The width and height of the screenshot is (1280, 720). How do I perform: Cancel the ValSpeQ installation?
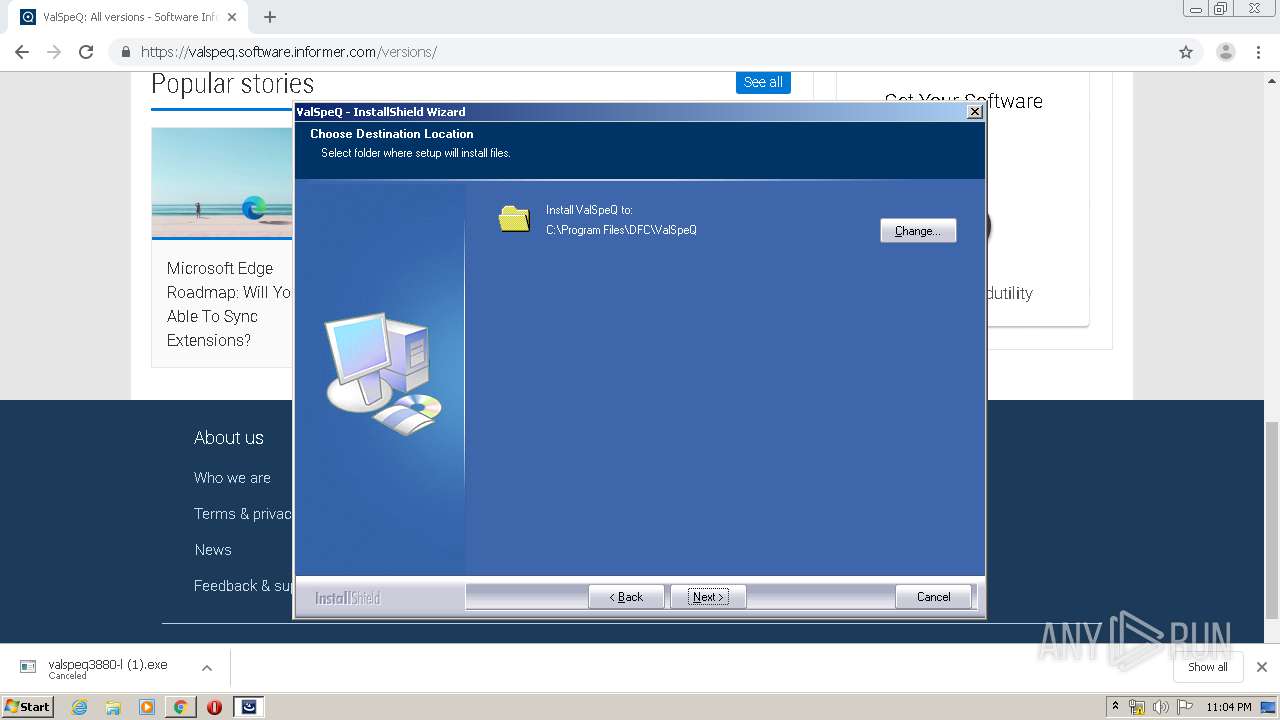933,597
